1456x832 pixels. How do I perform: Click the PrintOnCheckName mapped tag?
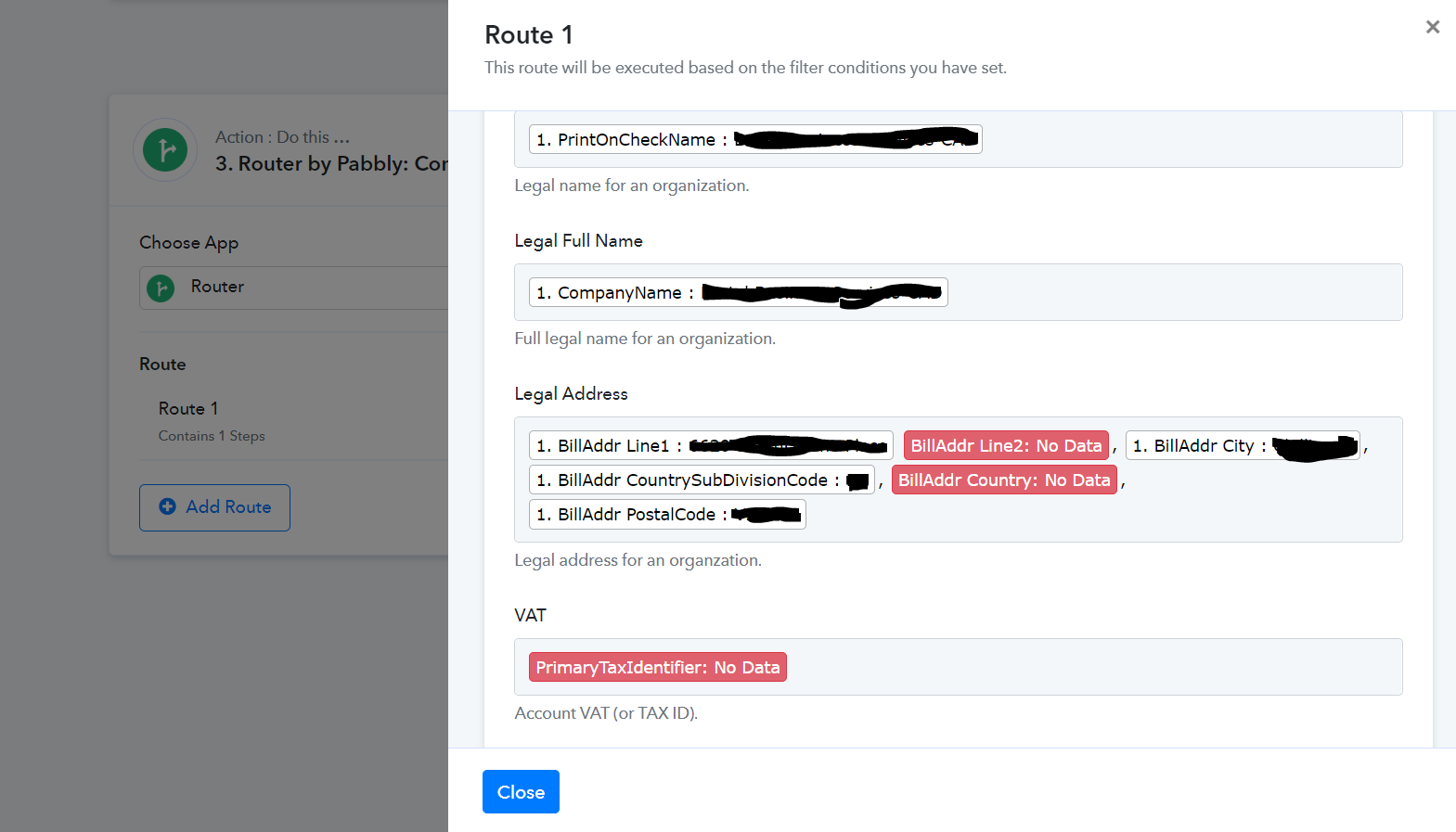point(755,139)
